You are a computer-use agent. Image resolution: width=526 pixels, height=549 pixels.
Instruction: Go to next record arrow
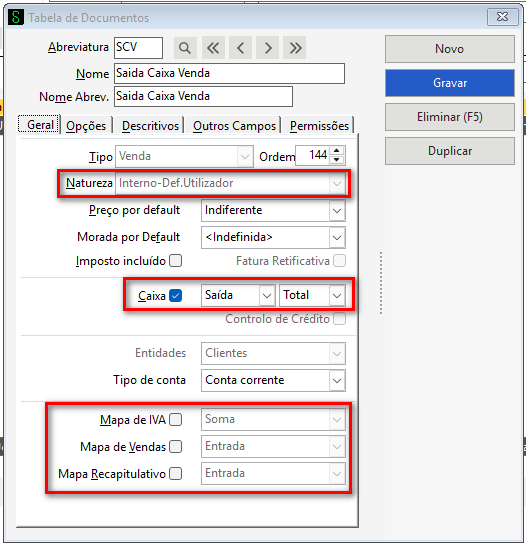[x=268, y=48]
